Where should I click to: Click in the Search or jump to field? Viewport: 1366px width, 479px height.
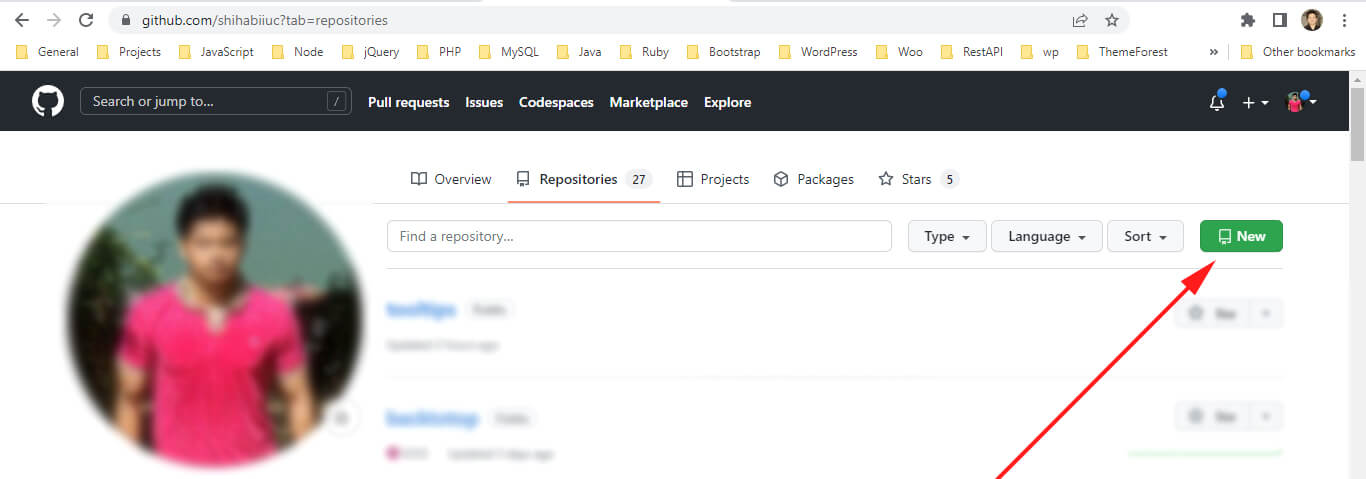coord(216,101)
